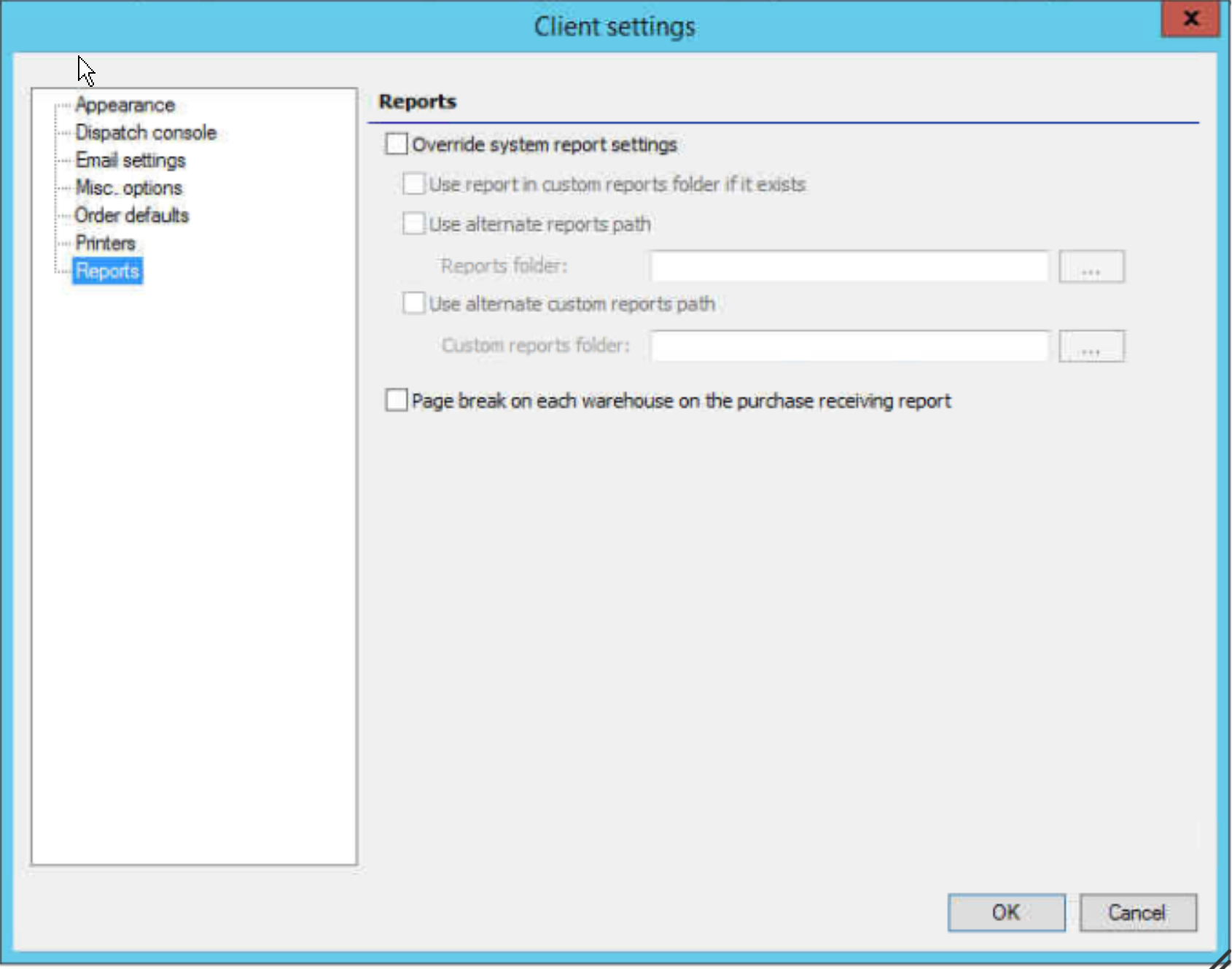Cancel the Client settings dialog
The width and height of the screenshot is (1232, 969).
(x=1138, y=913)
